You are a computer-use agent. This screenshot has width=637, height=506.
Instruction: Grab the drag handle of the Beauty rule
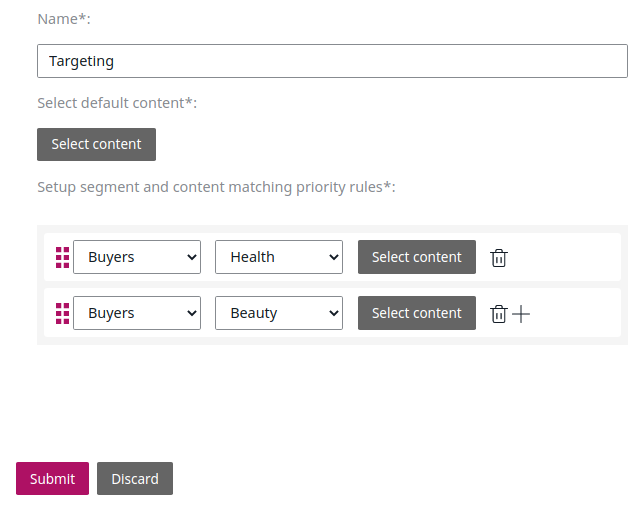pyautogui.click(x=62, y=313)
